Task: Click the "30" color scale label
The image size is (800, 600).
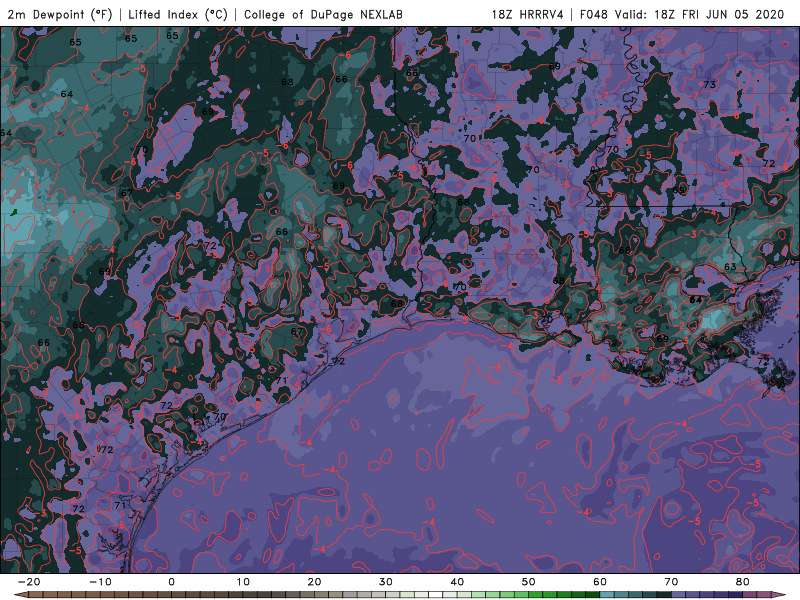Action: pyautogui.click(x=386, y=582)
